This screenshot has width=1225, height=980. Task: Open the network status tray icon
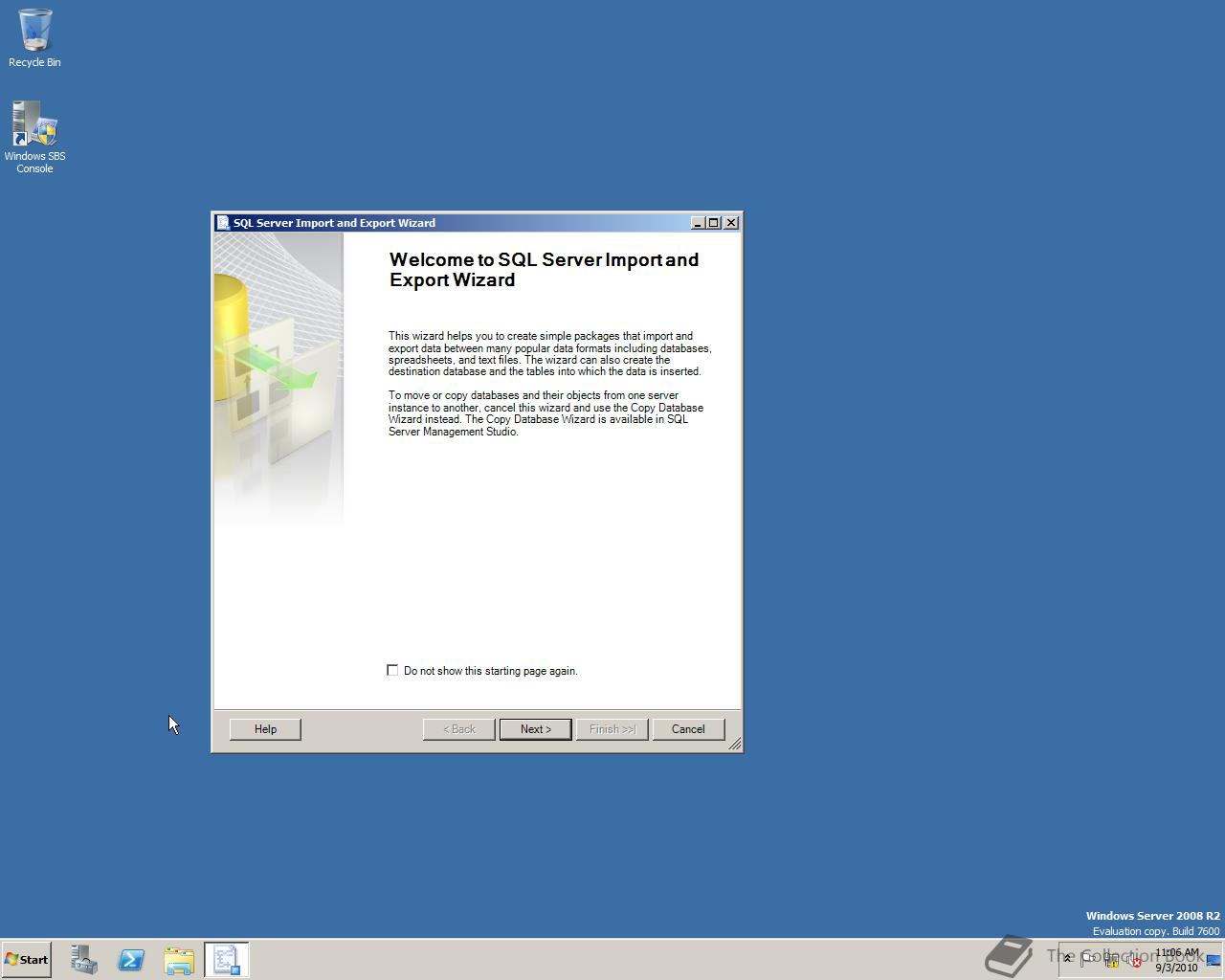[x=1111, y=960]
